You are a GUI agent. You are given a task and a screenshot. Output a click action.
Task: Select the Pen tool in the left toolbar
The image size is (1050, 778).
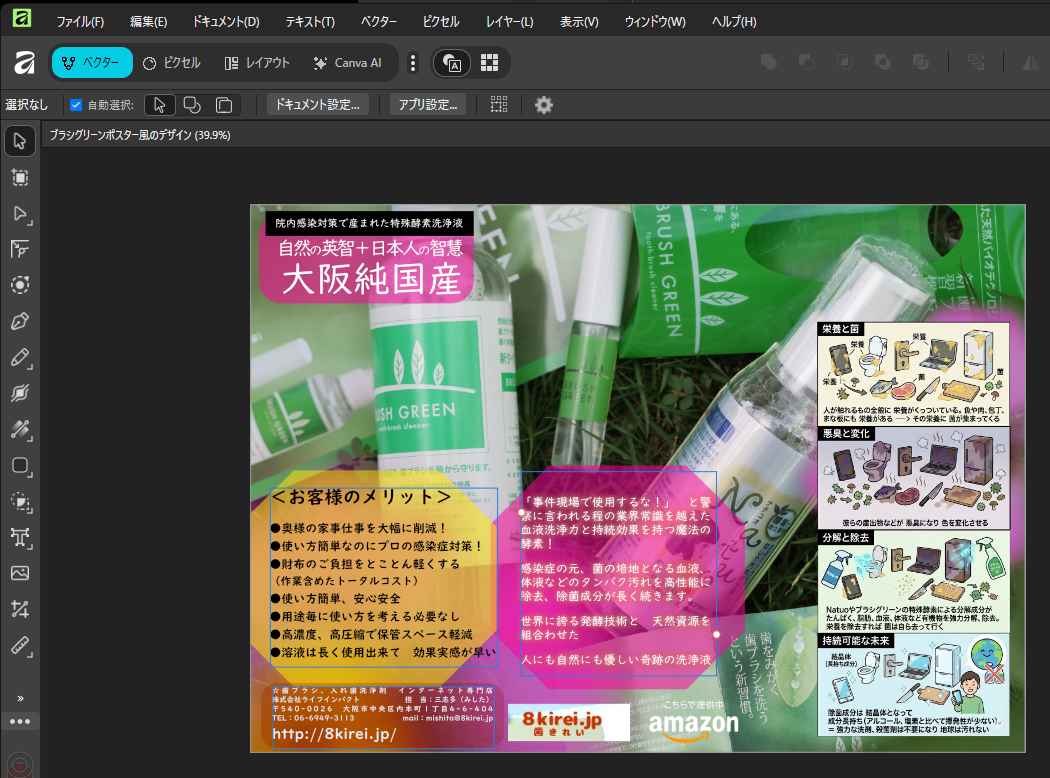coord(19,321)
